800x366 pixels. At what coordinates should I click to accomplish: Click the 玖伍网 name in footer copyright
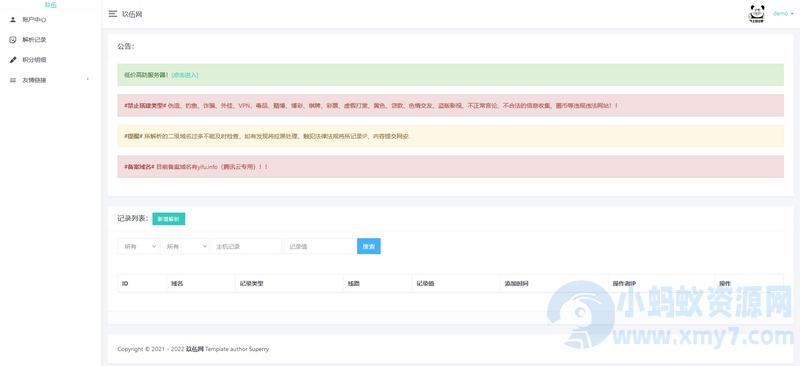click(194, 349)
